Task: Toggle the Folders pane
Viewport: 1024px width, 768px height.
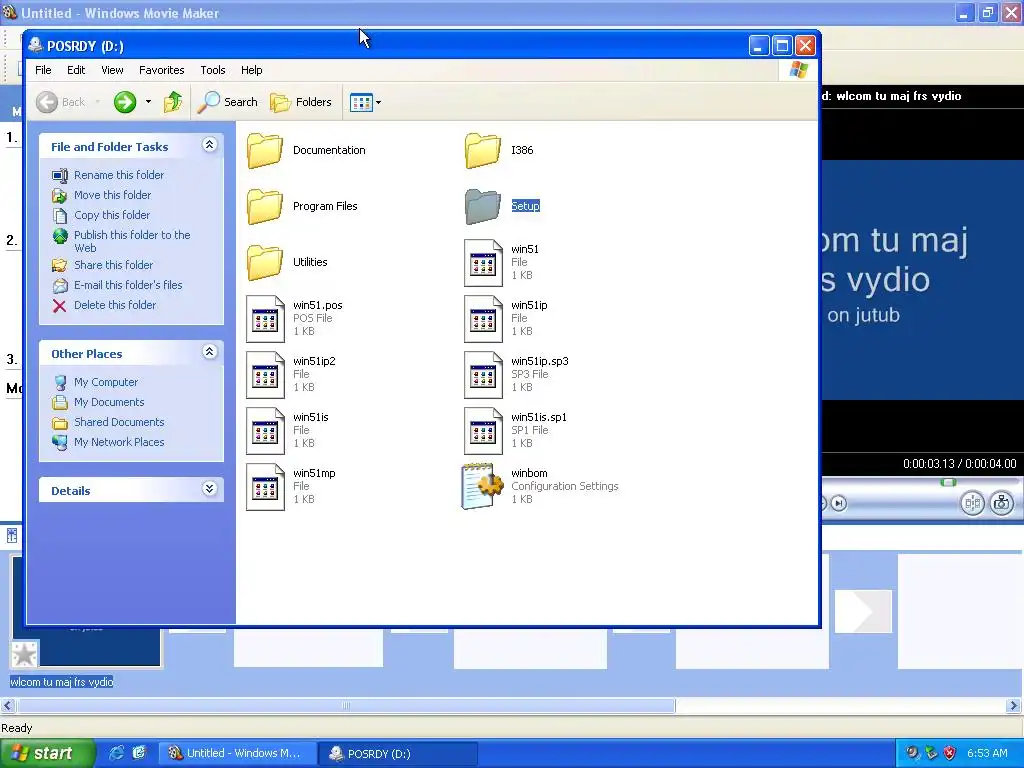Action: click(301, 102)
